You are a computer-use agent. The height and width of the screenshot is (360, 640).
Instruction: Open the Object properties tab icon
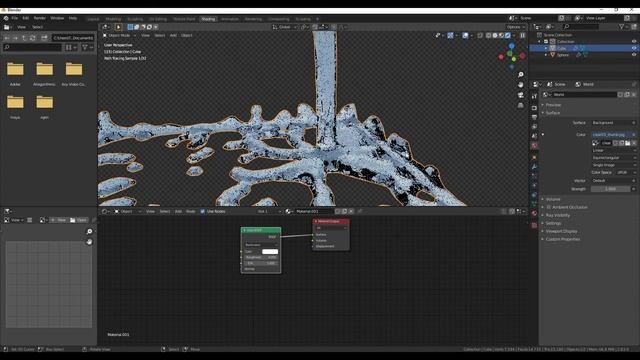pyautogui.click(x=534, y=157)
